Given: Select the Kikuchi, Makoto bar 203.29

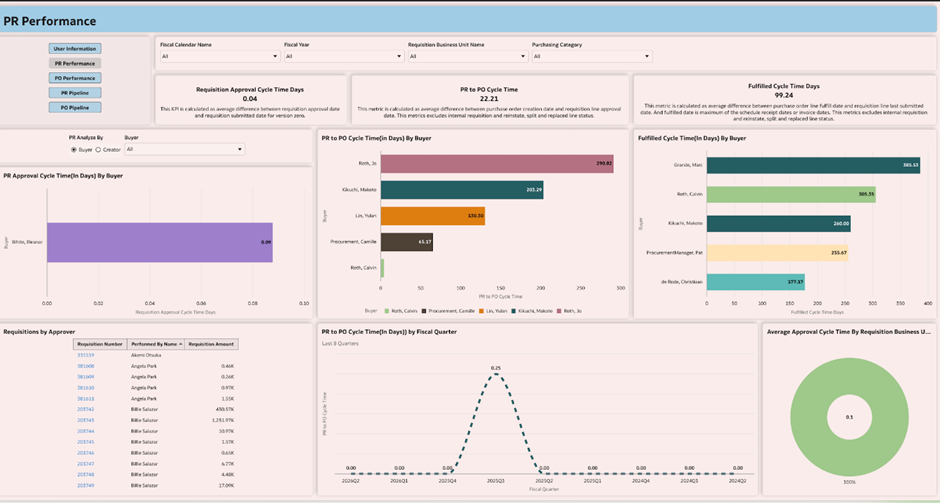Looking at the screenshot, I should tap(462, 190).
